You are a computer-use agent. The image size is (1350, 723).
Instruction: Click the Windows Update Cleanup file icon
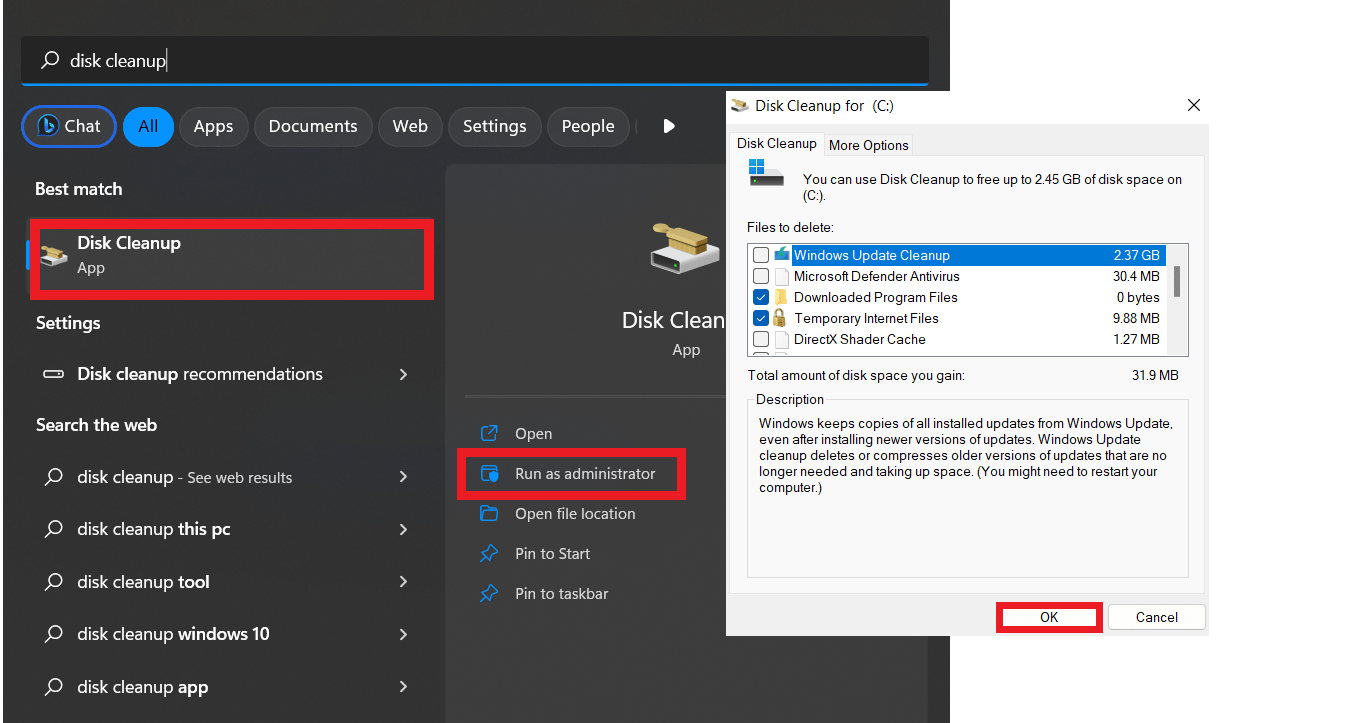(x=782, y=255)
